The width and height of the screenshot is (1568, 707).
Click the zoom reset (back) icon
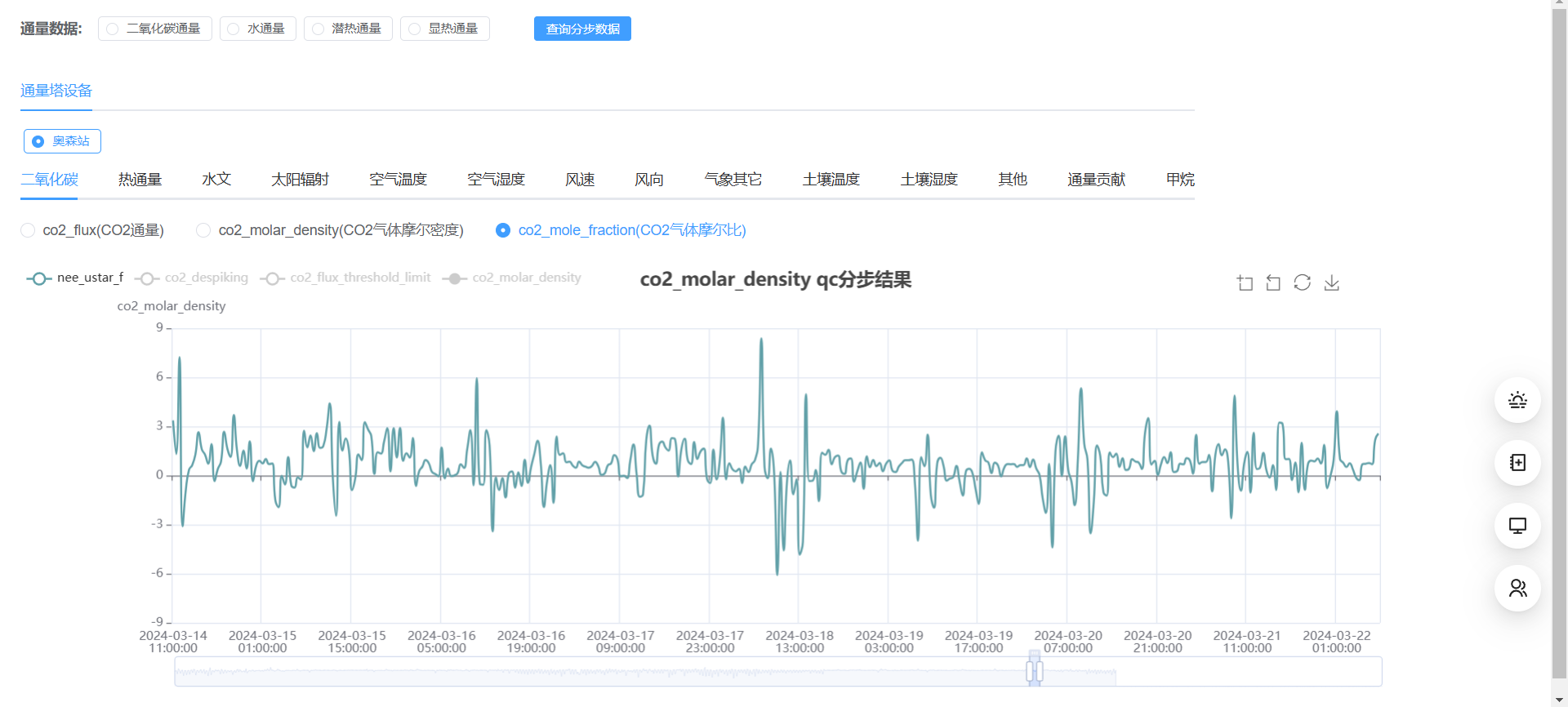point(1273,283)
